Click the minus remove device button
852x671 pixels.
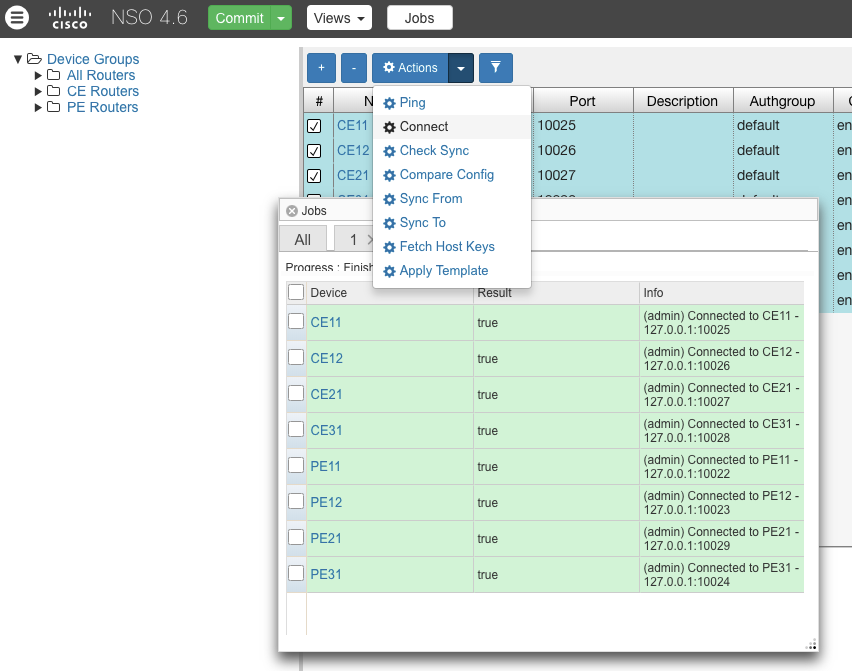(354, 67)
